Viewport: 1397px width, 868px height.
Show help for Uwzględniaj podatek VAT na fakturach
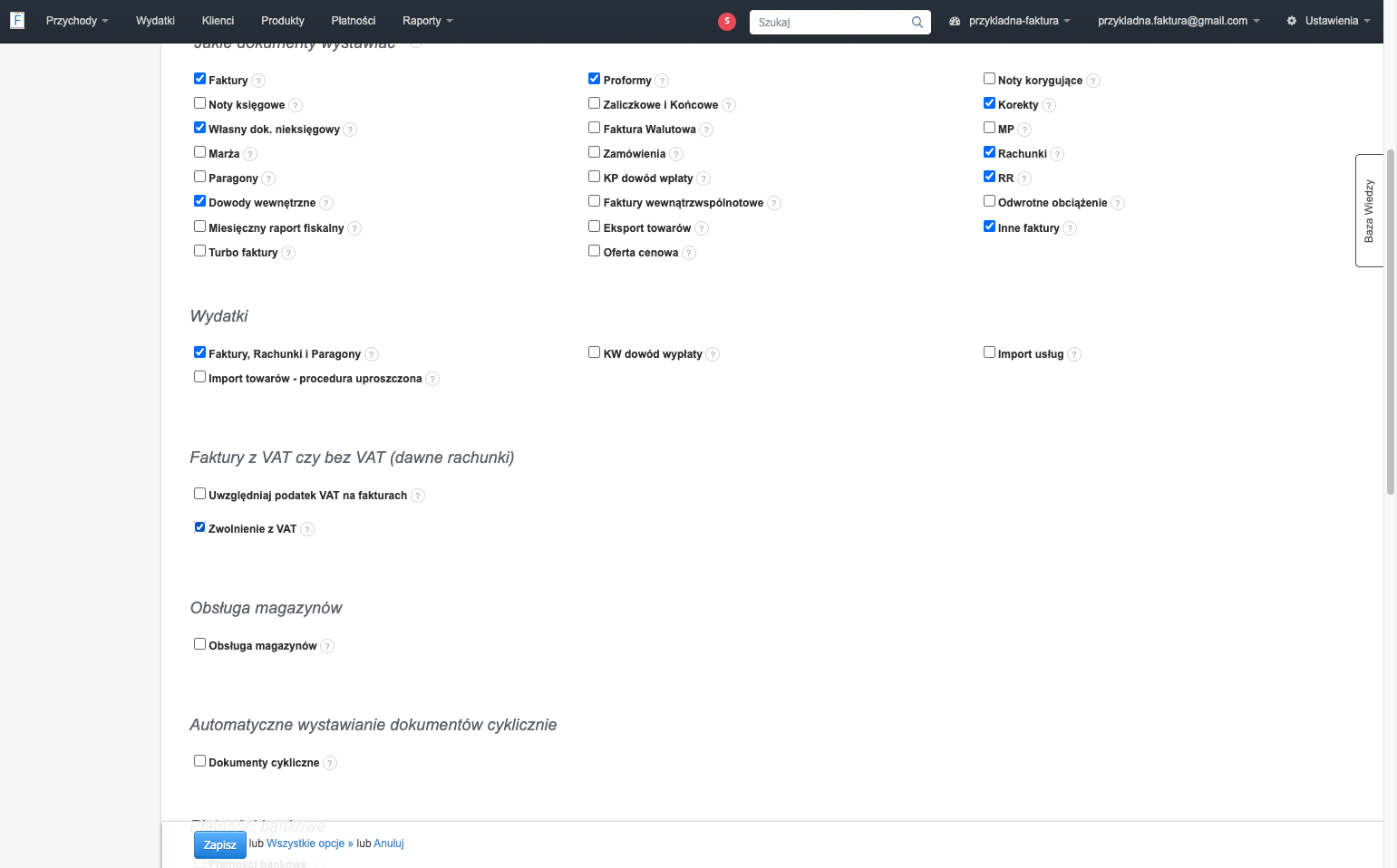[418, 496]
